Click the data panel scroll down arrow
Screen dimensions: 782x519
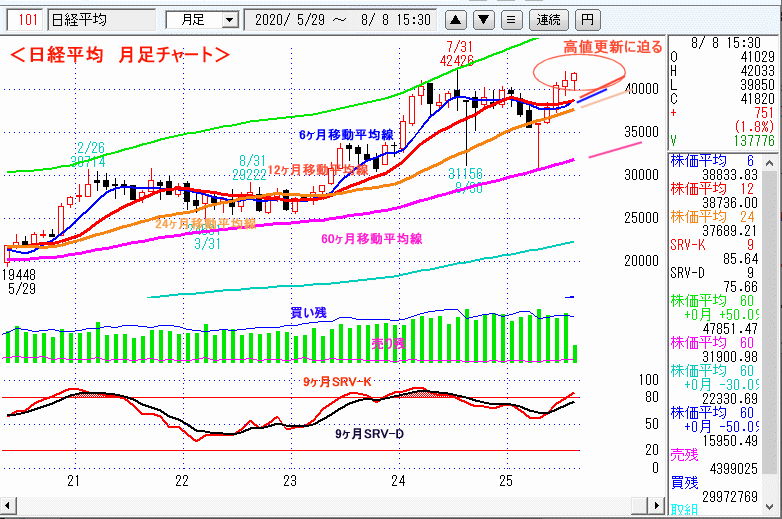click(769, 507)
